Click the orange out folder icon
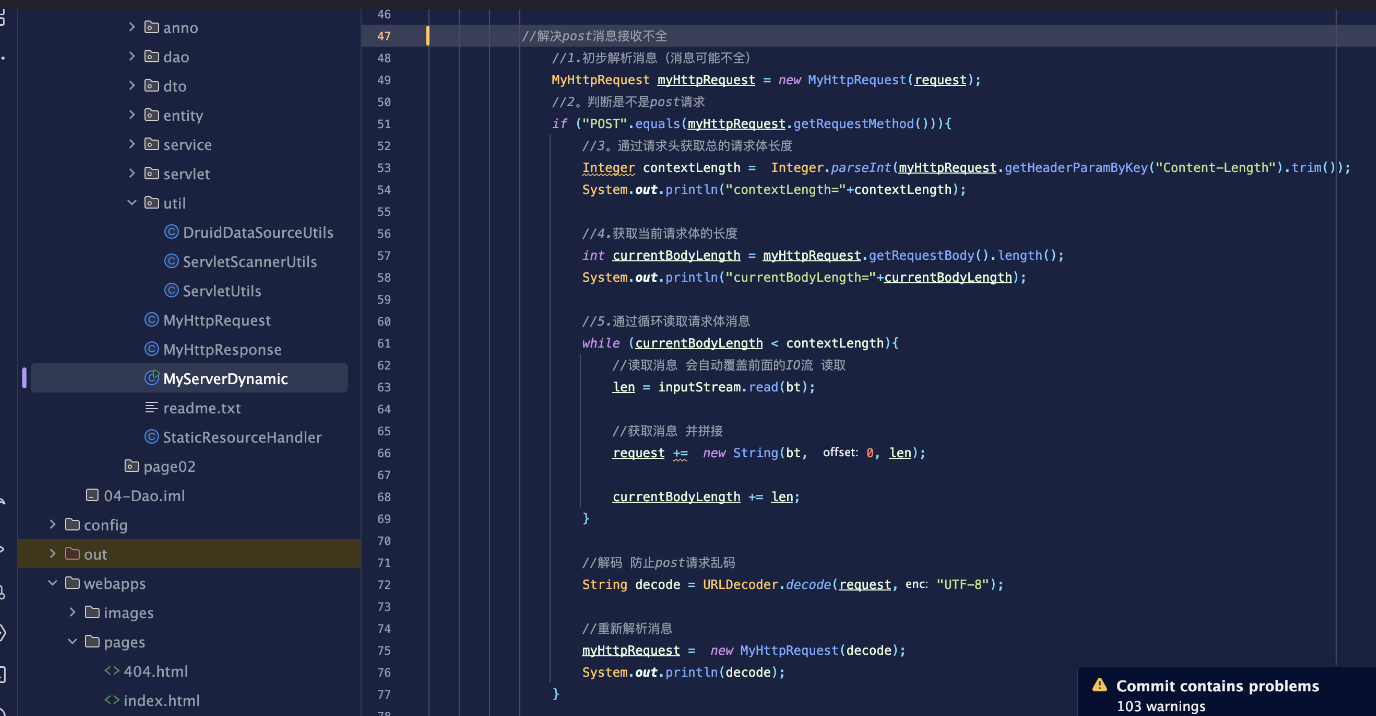The height and width of the screenshot is (716, 1376). pyautogui.click(x=72, y=554)
